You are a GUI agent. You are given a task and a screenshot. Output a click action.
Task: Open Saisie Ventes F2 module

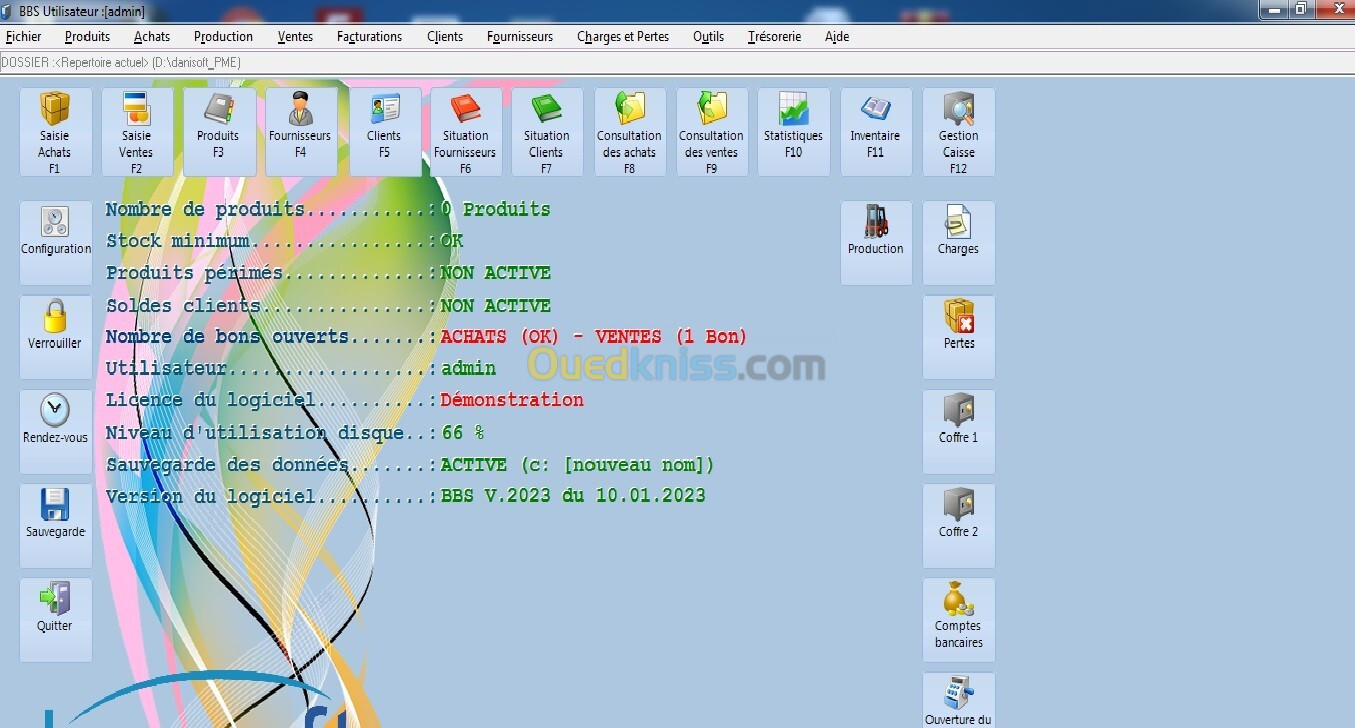pos(137,132)
